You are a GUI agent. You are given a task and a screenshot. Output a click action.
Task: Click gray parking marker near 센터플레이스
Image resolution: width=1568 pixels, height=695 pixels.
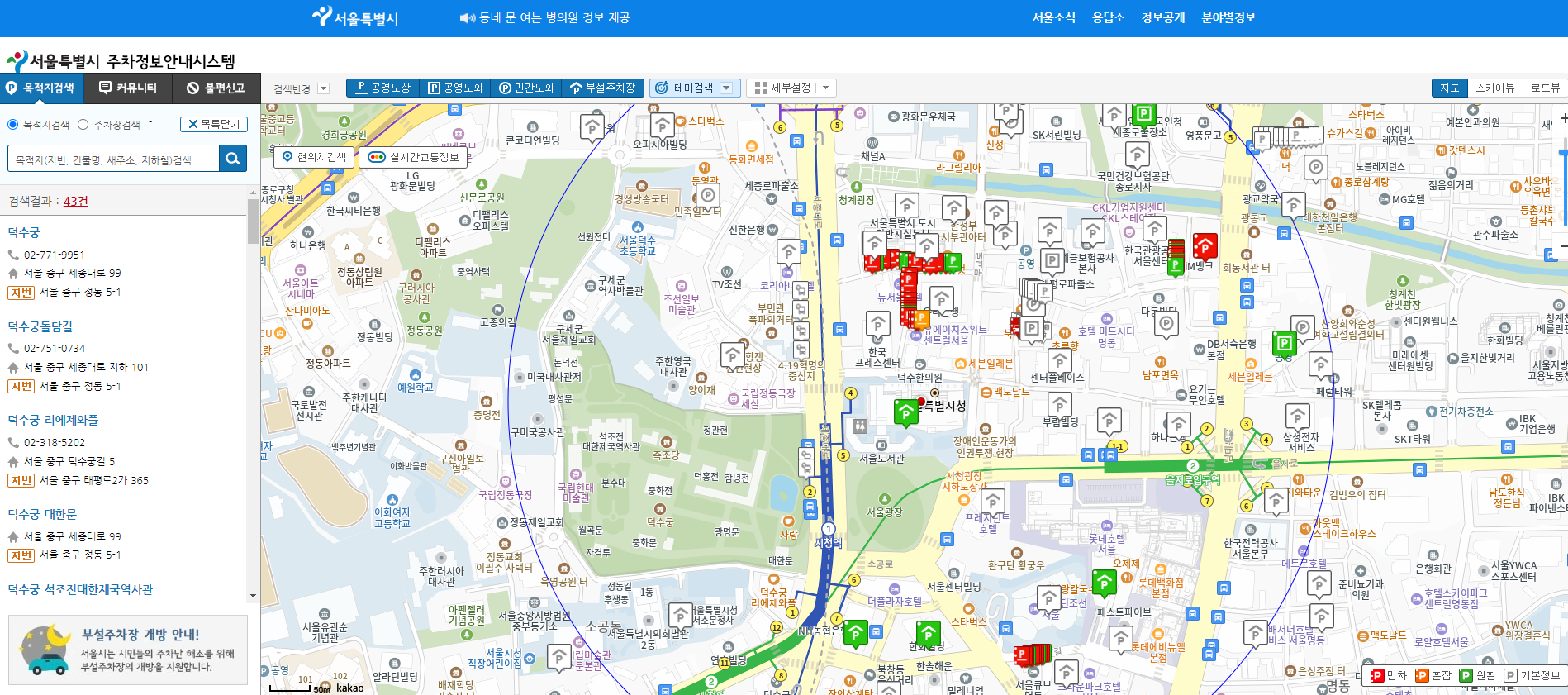coord(1059,361)
